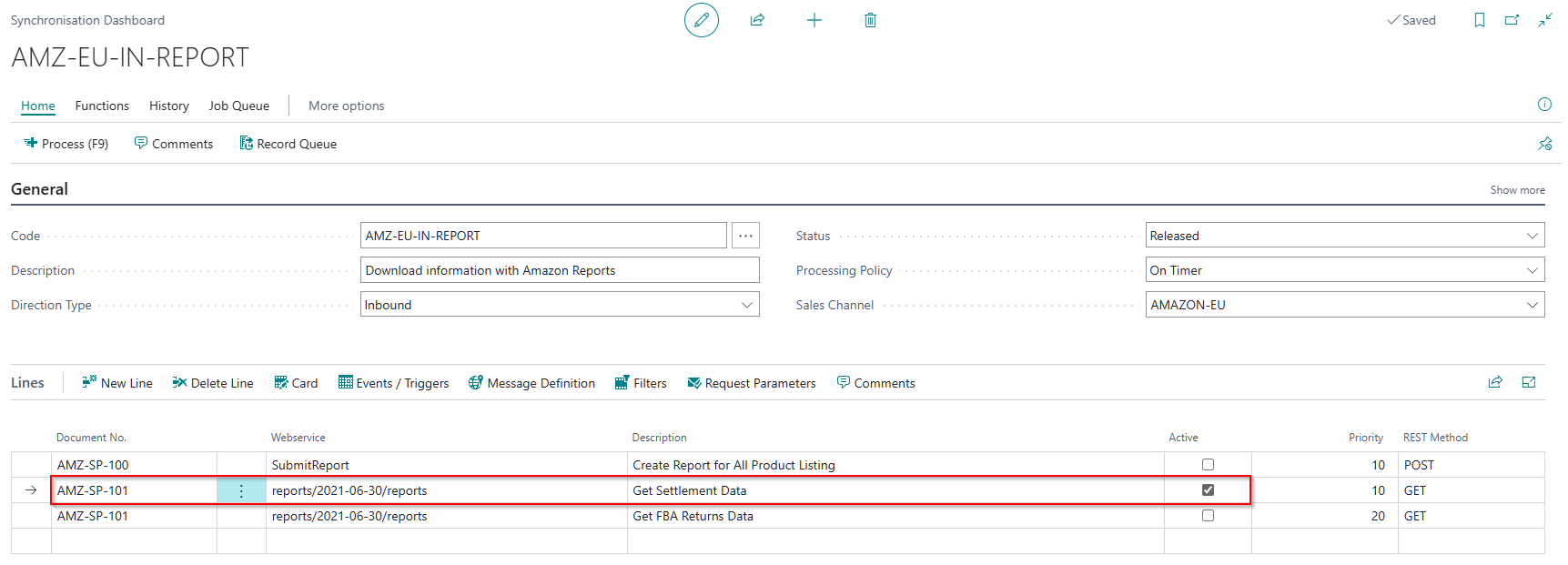The image size is (1568, 565).
Task: Click the plus icon to create new
Action: [814, 20]
